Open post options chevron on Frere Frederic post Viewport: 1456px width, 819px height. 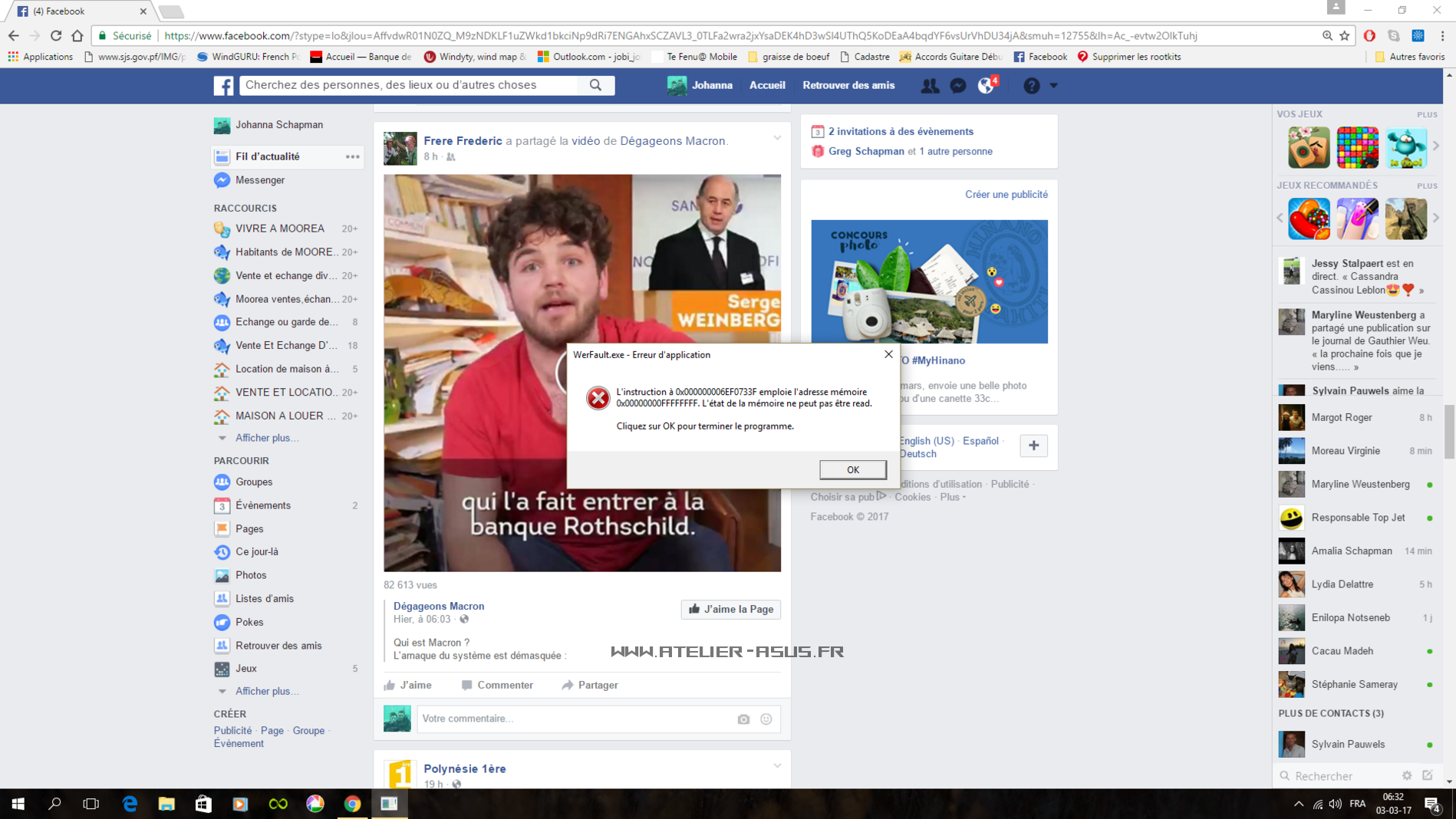coord(777,138)
